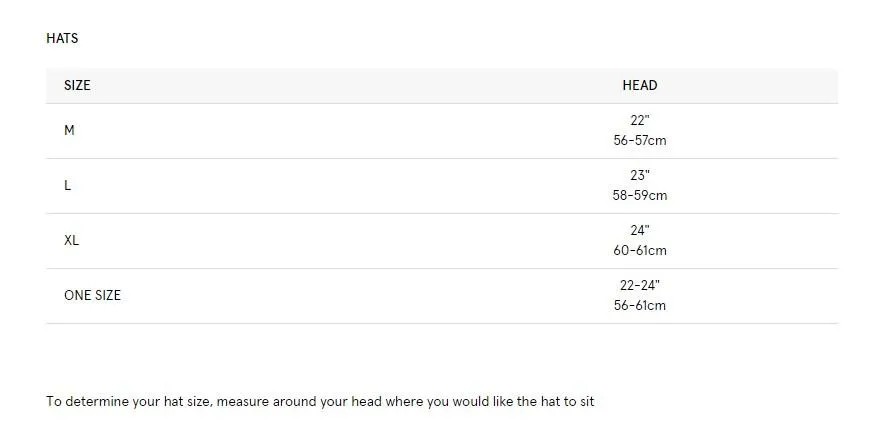Screen dimensions: 871x429
Task: Click the ONE SIZE row label
Action: pos(92,295)
